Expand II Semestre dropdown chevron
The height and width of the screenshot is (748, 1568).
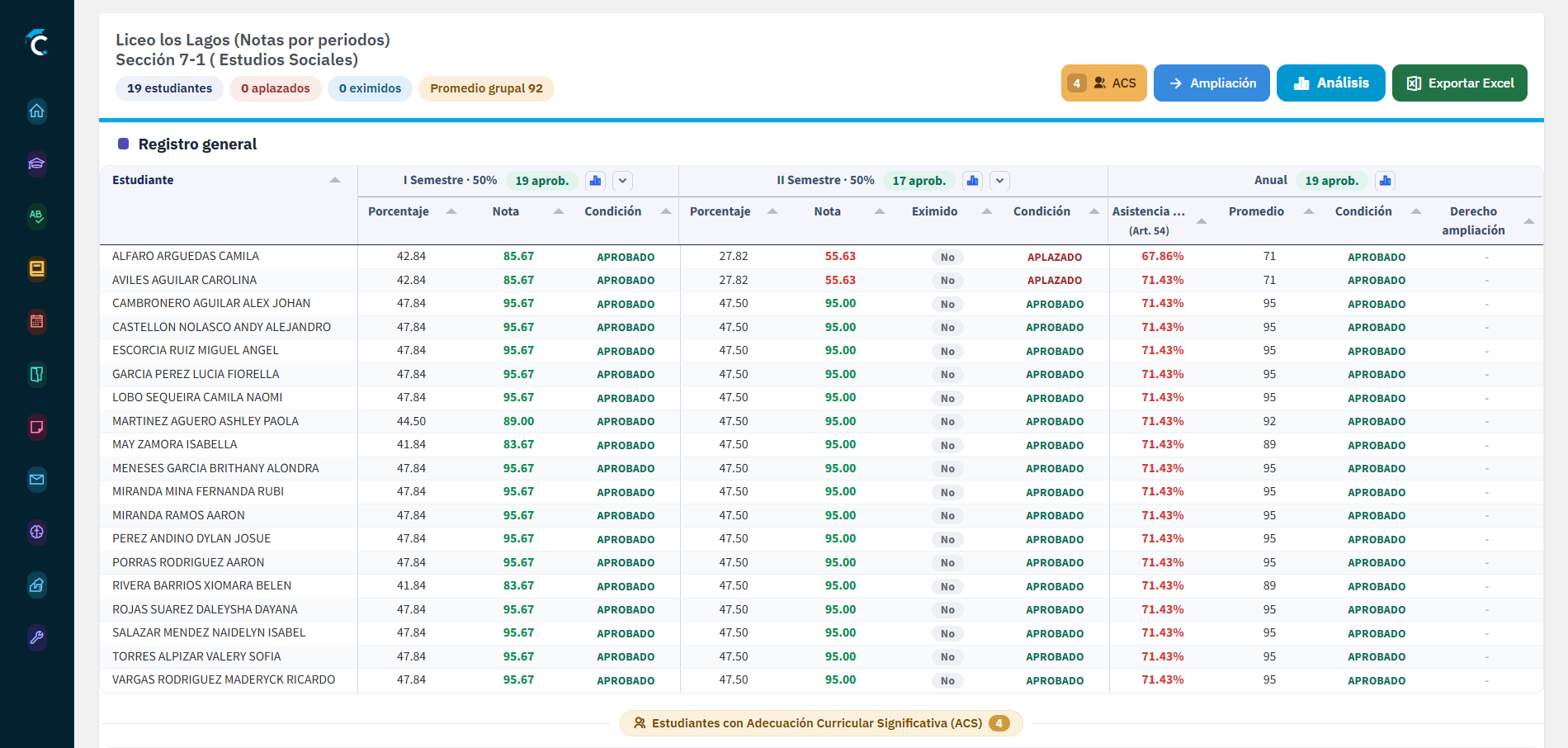[999, 181]
